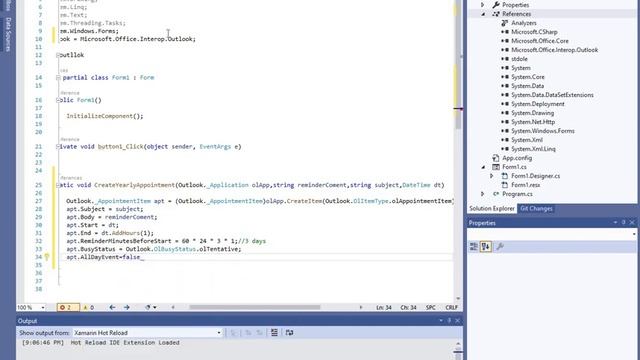640x360 pixels.
Task: Expand the Properties node in Solution Explorer
Action: 483,5
